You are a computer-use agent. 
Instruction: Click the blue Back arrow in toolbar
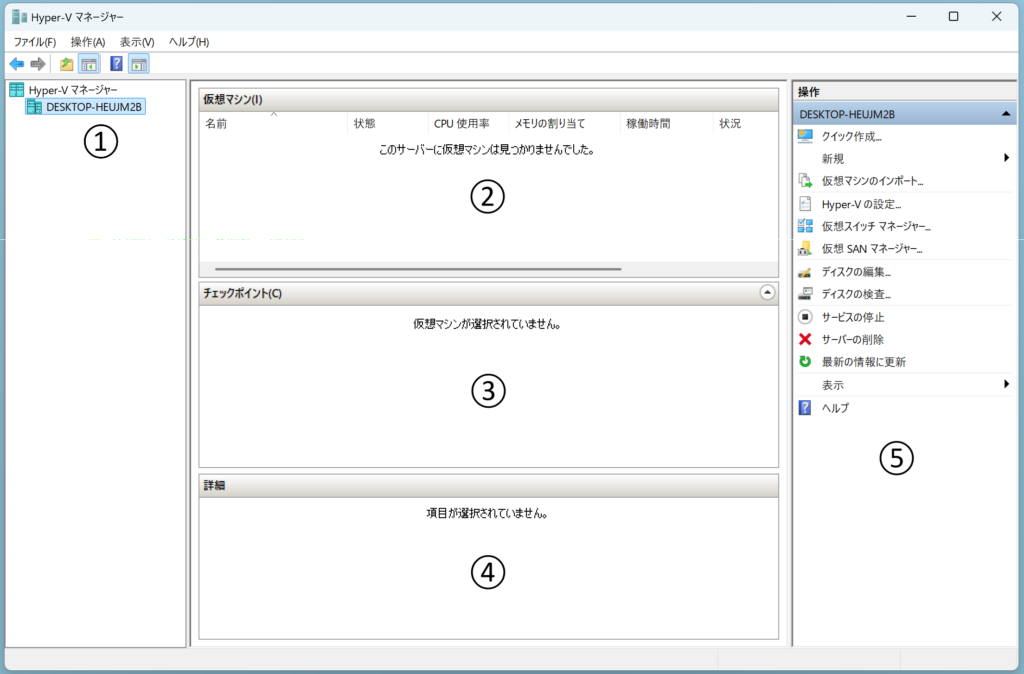17,65
